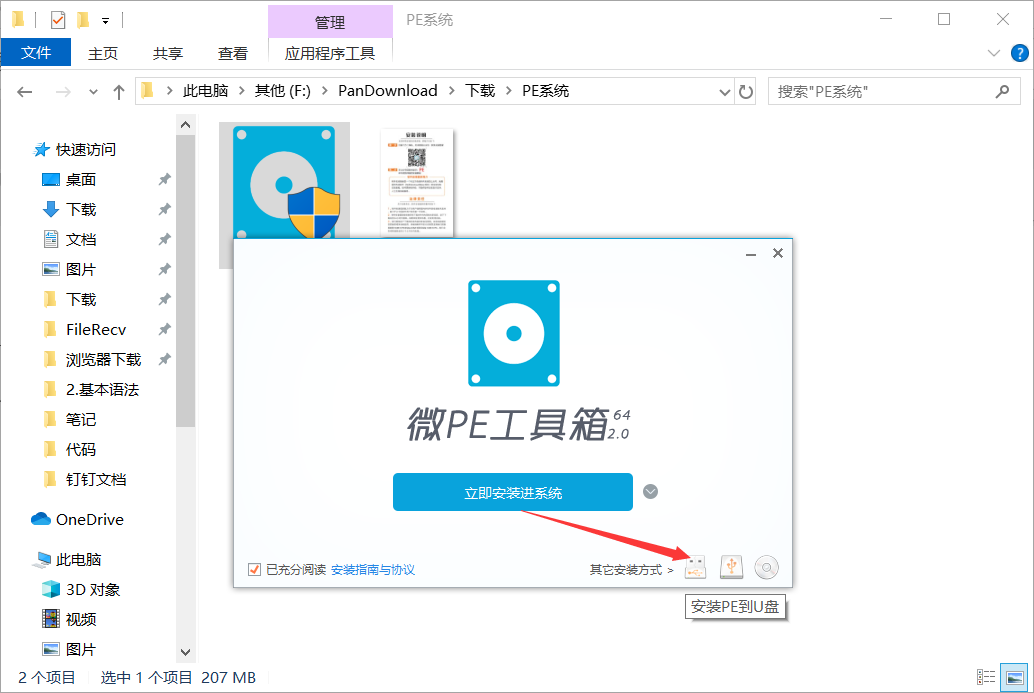Go up one folder level arrow
Image resolution: width=1034 pixels, height=693 pixels.
119,92
